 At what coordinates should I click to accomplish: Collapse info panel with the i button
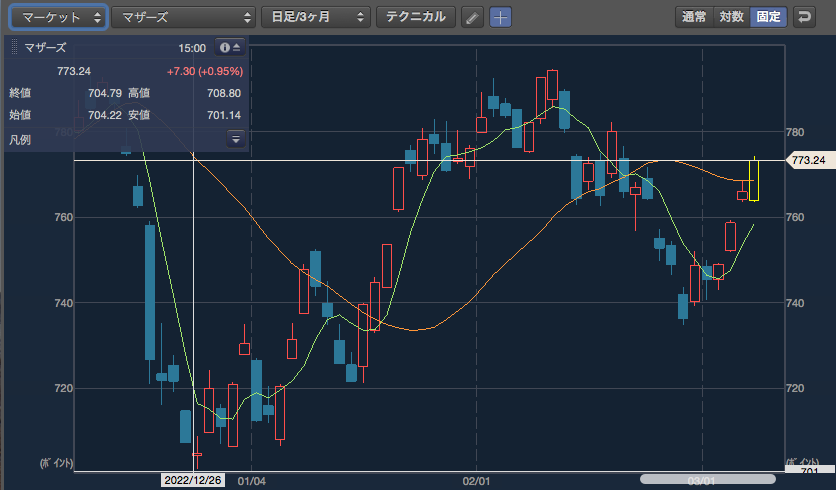pos(230,47)
